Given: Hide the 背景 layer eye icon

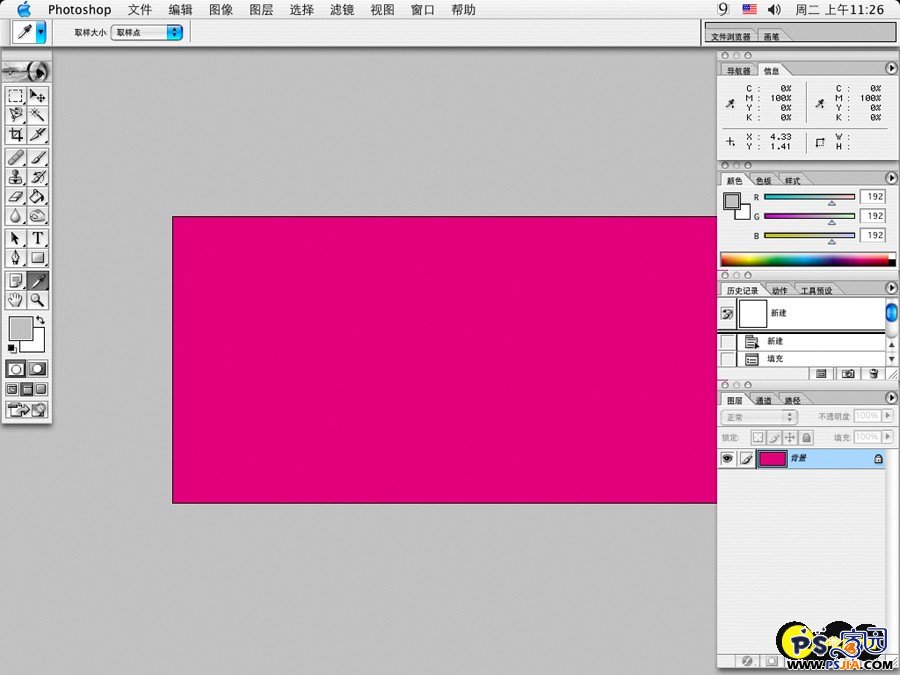Looking at the screenshot, I should click(727, 458).
